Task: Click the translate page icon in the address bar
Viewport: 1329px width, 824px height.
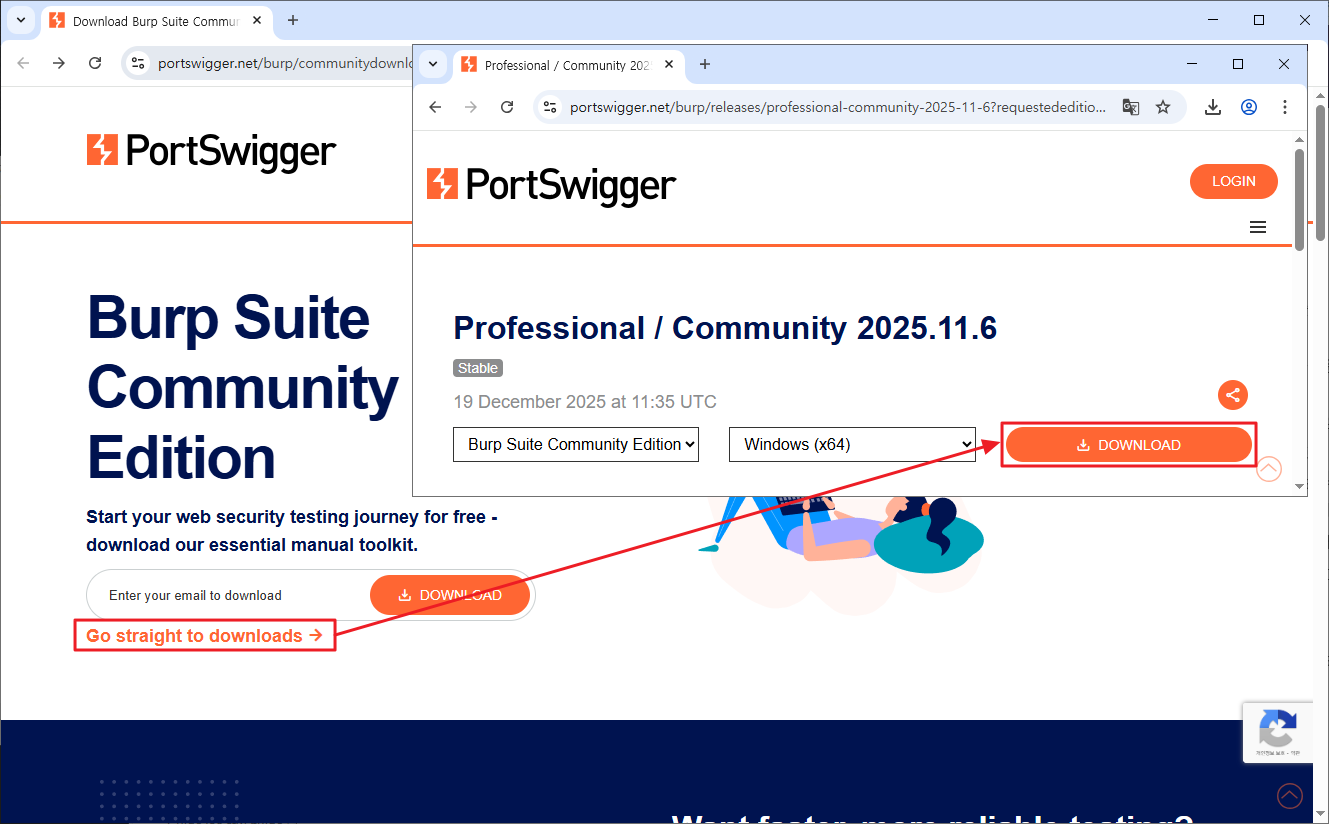Action: tap(1131, 107)
